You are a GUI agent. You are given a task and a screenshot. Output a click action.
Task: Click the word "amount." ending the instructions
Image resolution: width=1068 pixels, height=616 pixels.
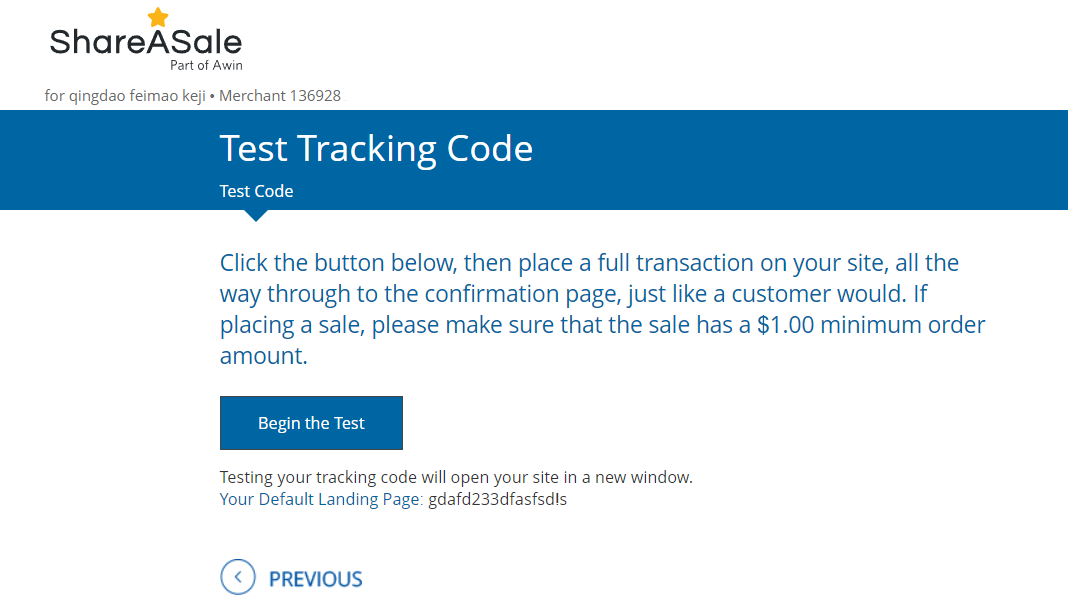[264, 356]
